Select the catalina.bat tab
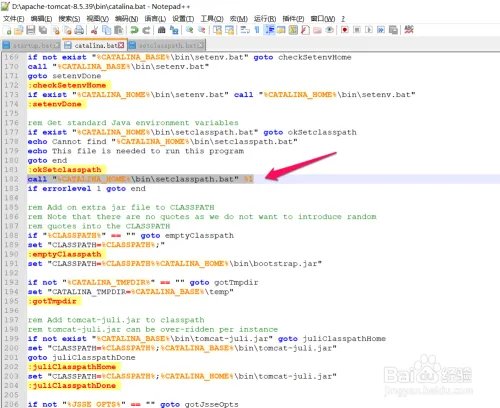 pyautogui.click(x=95, y=45)
